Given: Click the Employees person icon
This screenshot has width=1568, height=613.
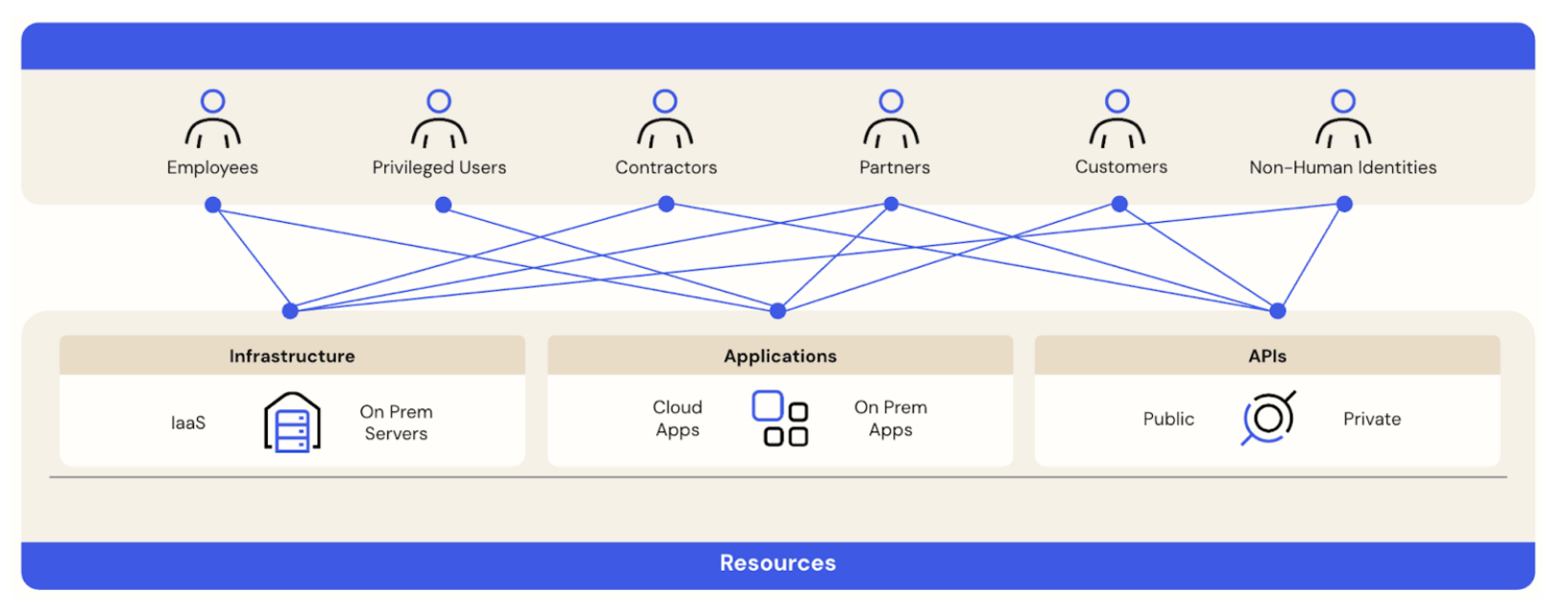Looking at the screenshot, I should [212, 120].
